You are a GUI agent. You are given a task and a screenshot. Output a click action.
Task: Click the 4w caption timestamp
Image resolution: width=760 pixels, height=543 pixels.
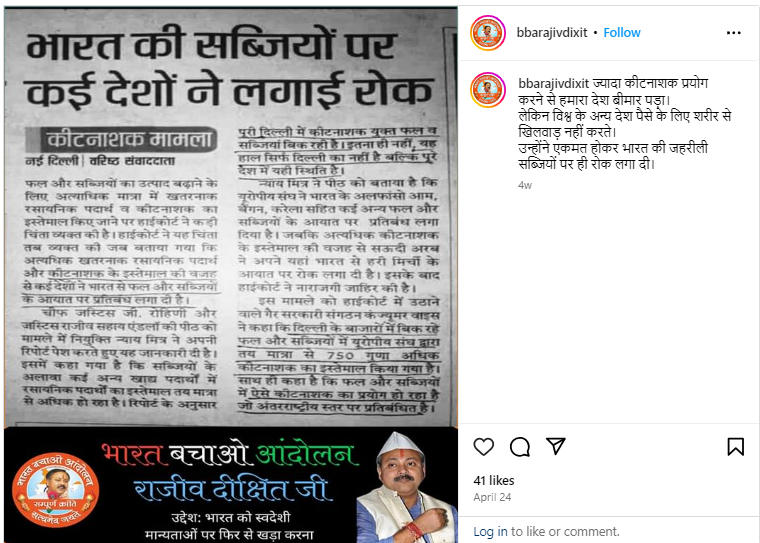(525, 185)
